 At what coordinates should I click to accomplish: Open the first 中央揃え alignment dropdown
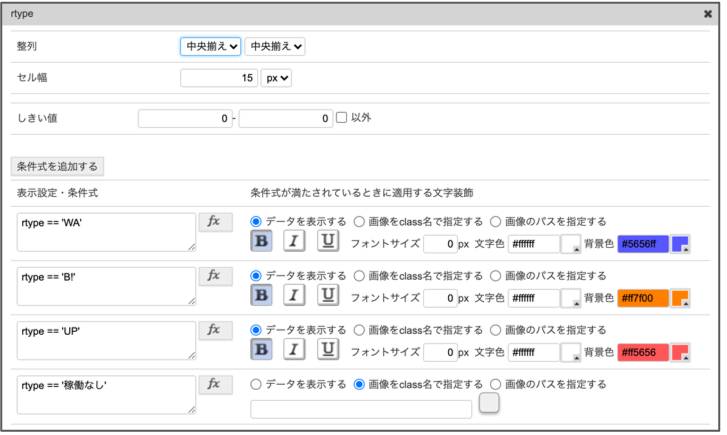[x=211, y=46]
